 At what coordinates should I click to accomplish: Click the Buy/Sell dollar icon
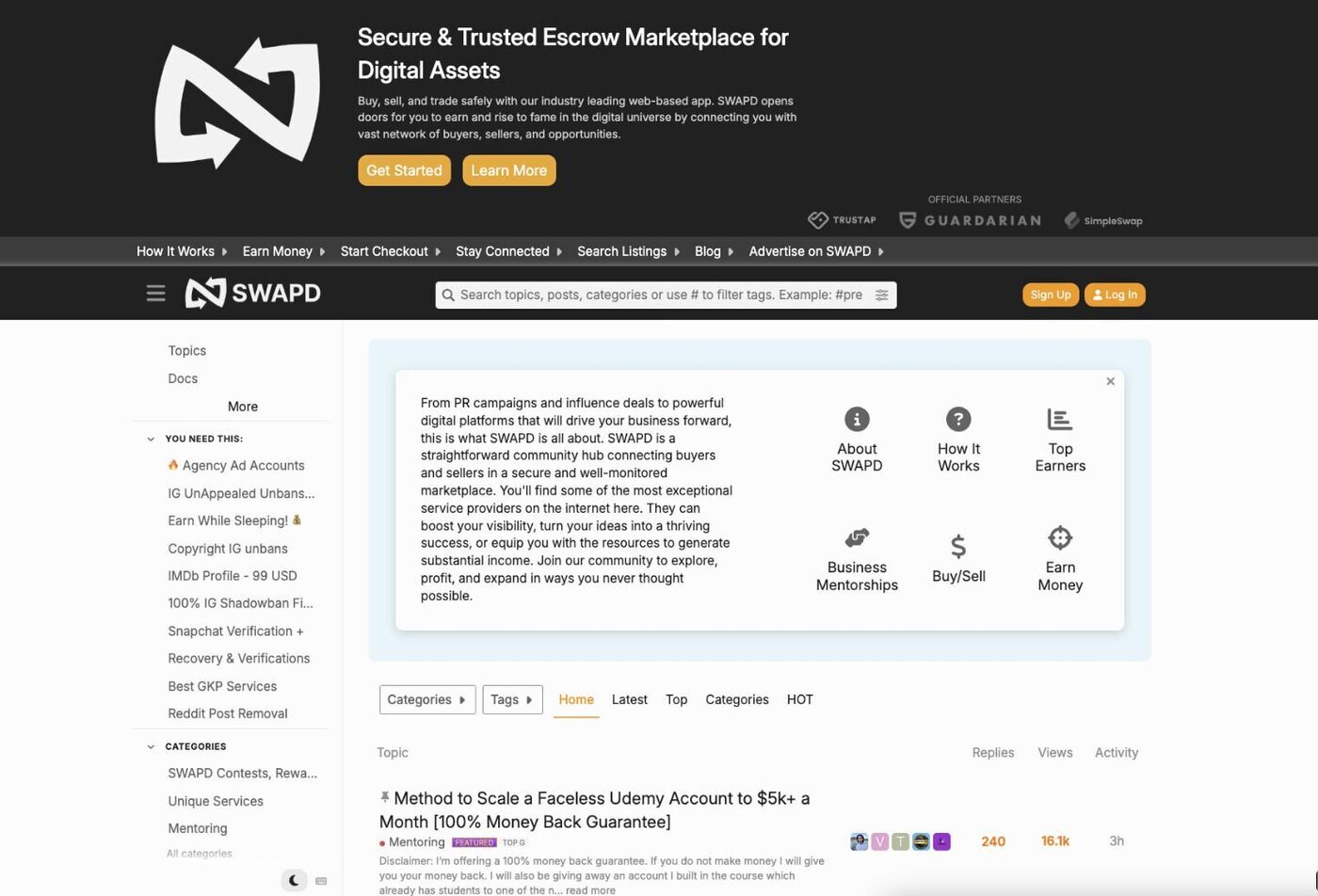click(957, 546)
